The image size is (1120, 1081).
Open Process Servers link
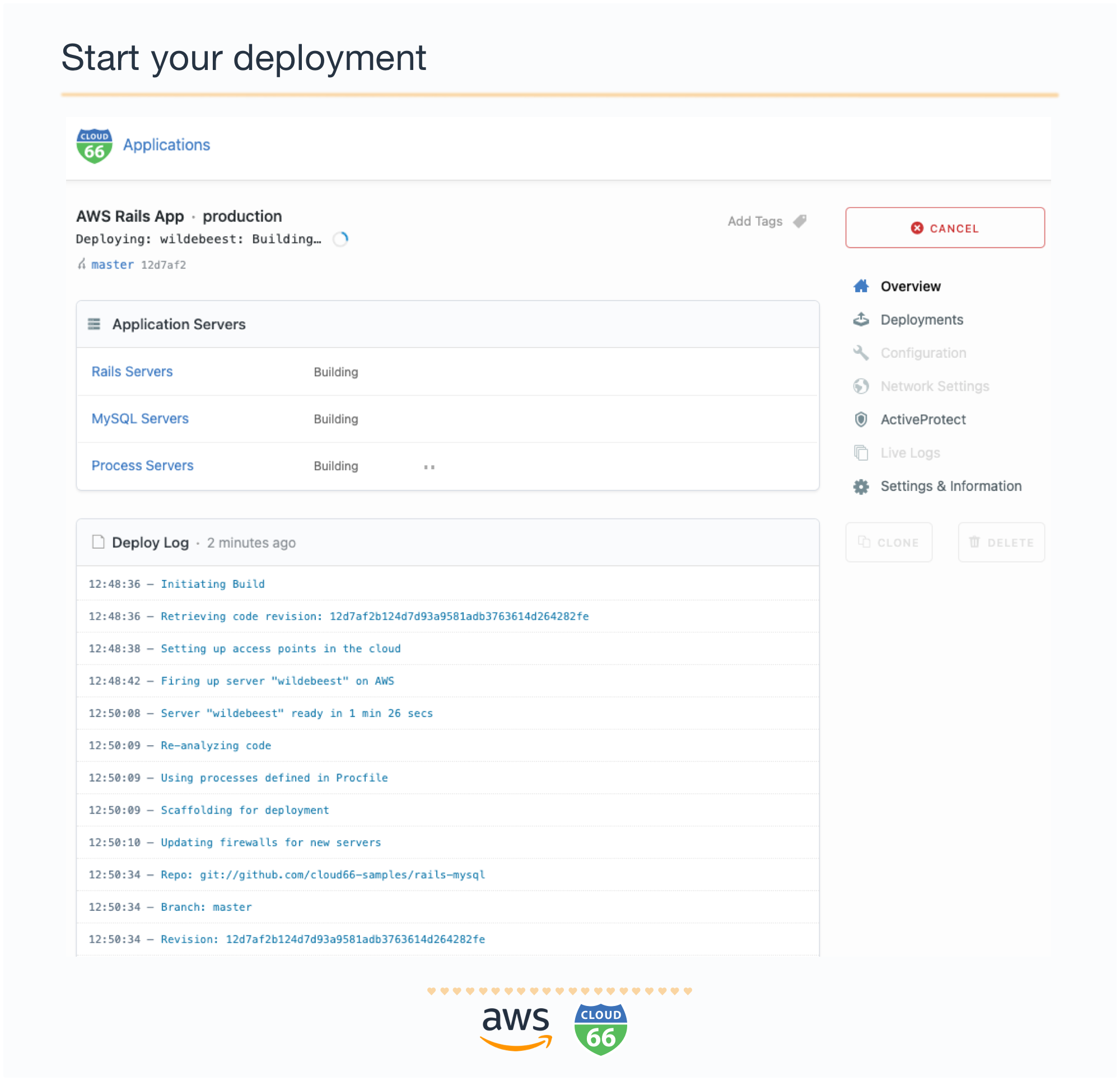142,466
